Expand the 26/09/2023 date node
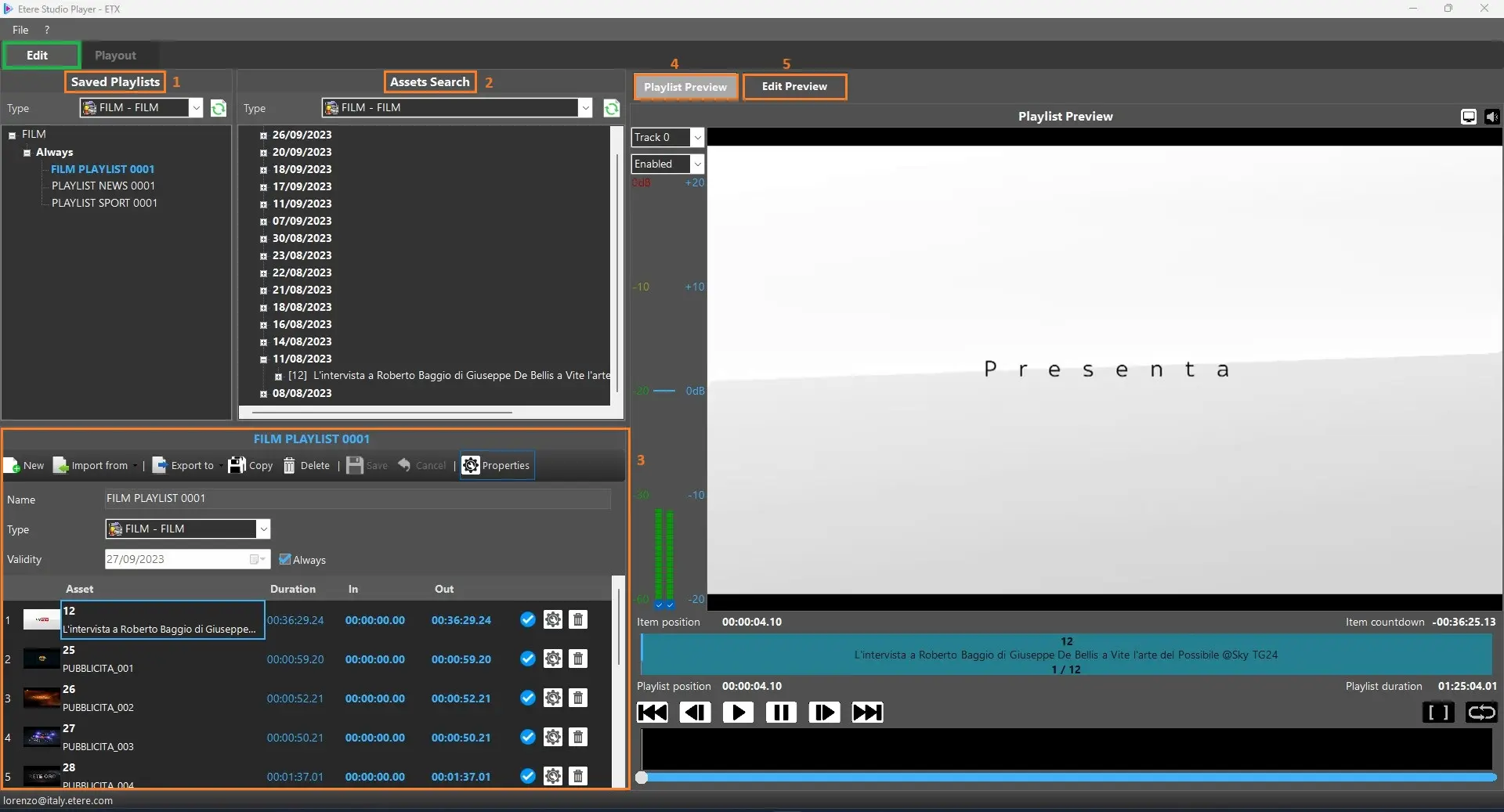 point(263,135)
